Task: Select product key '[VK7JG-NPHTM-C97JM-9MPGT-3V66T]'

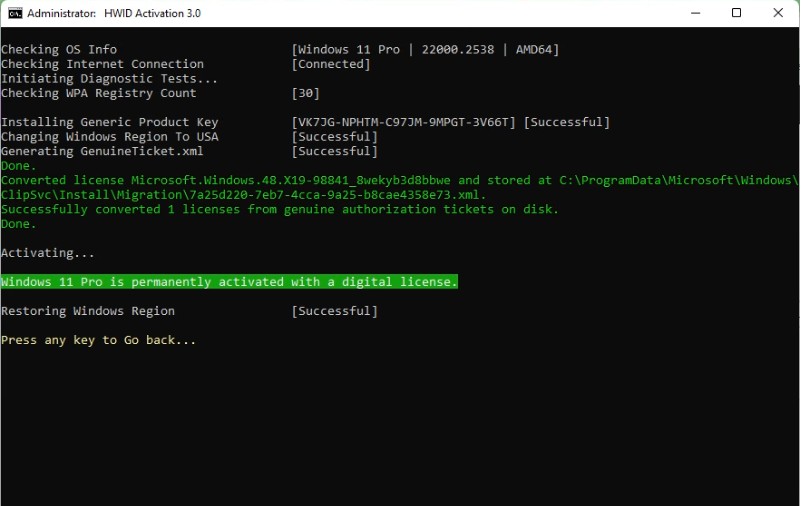Action: coord(404,123)
